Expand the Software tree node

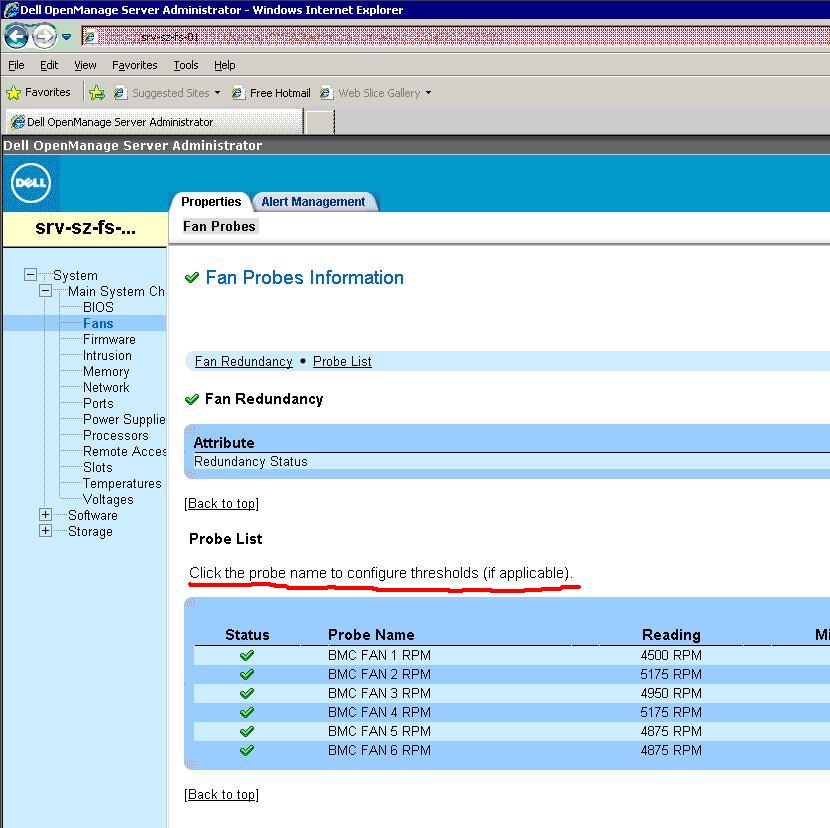click(x=46, y=515)
